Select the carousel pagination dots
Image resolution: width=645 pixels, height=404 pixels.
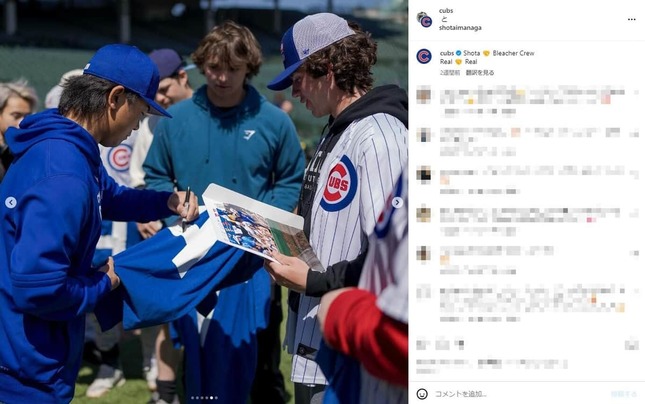tap(204, 398)
